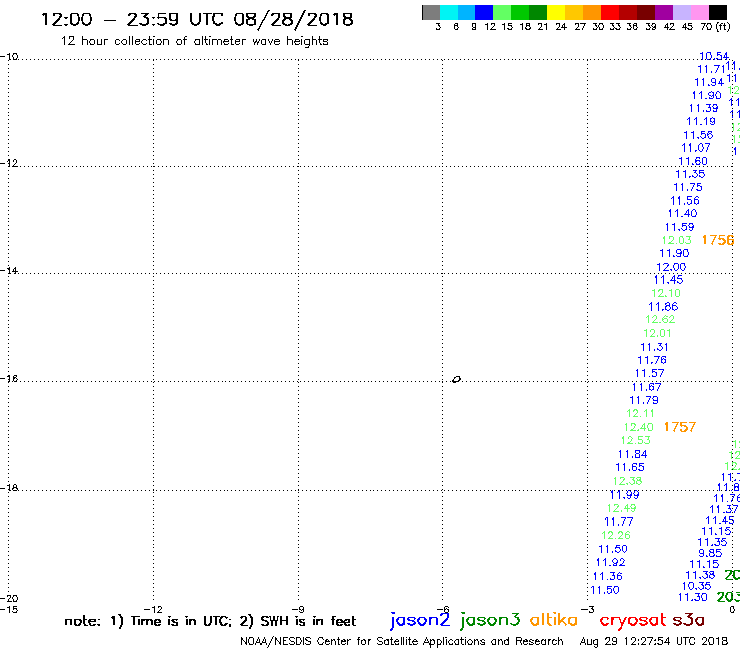The image size is (740, 650).
Task: Pick the dark blue swatch in the legend
Action: click(x=484, y=12)
